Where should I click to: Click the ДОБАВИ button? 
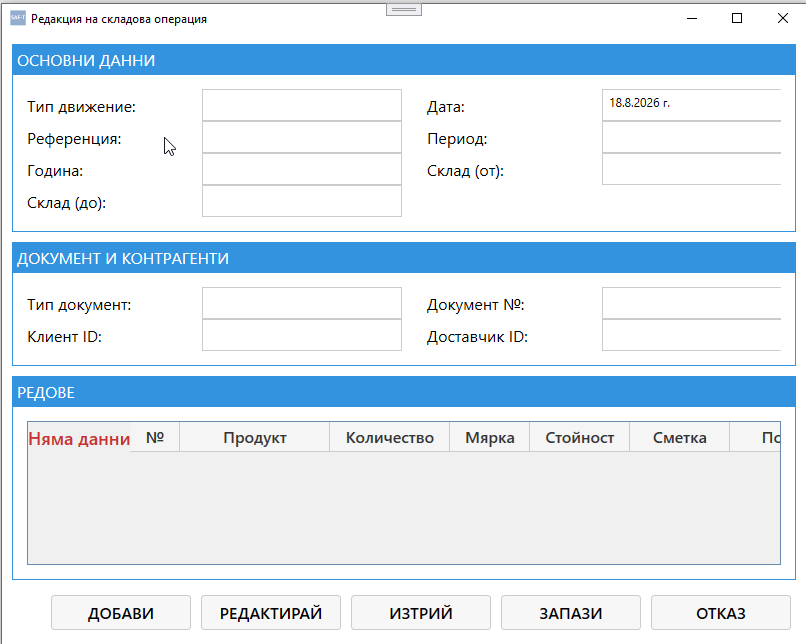point(121,613)
